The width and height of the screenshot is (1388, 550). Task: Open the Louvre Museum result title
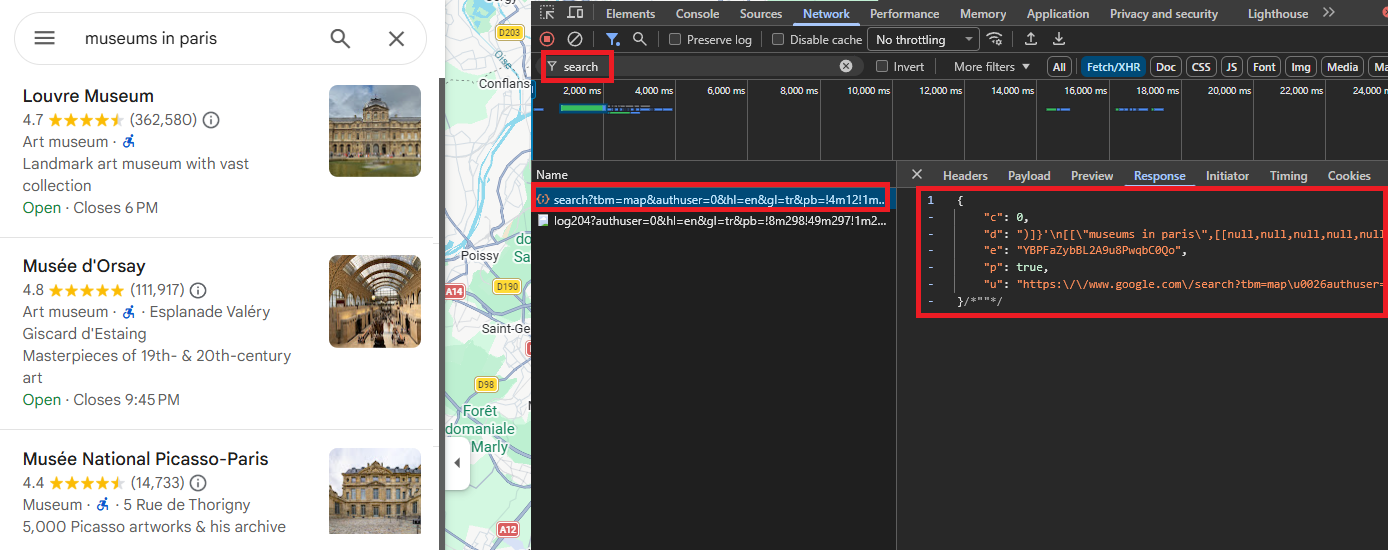click(x=88, y=96)
